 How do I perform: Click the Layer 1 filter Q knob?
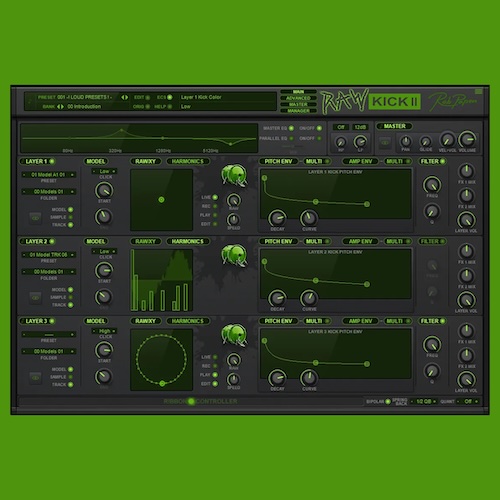pos(432,211)
